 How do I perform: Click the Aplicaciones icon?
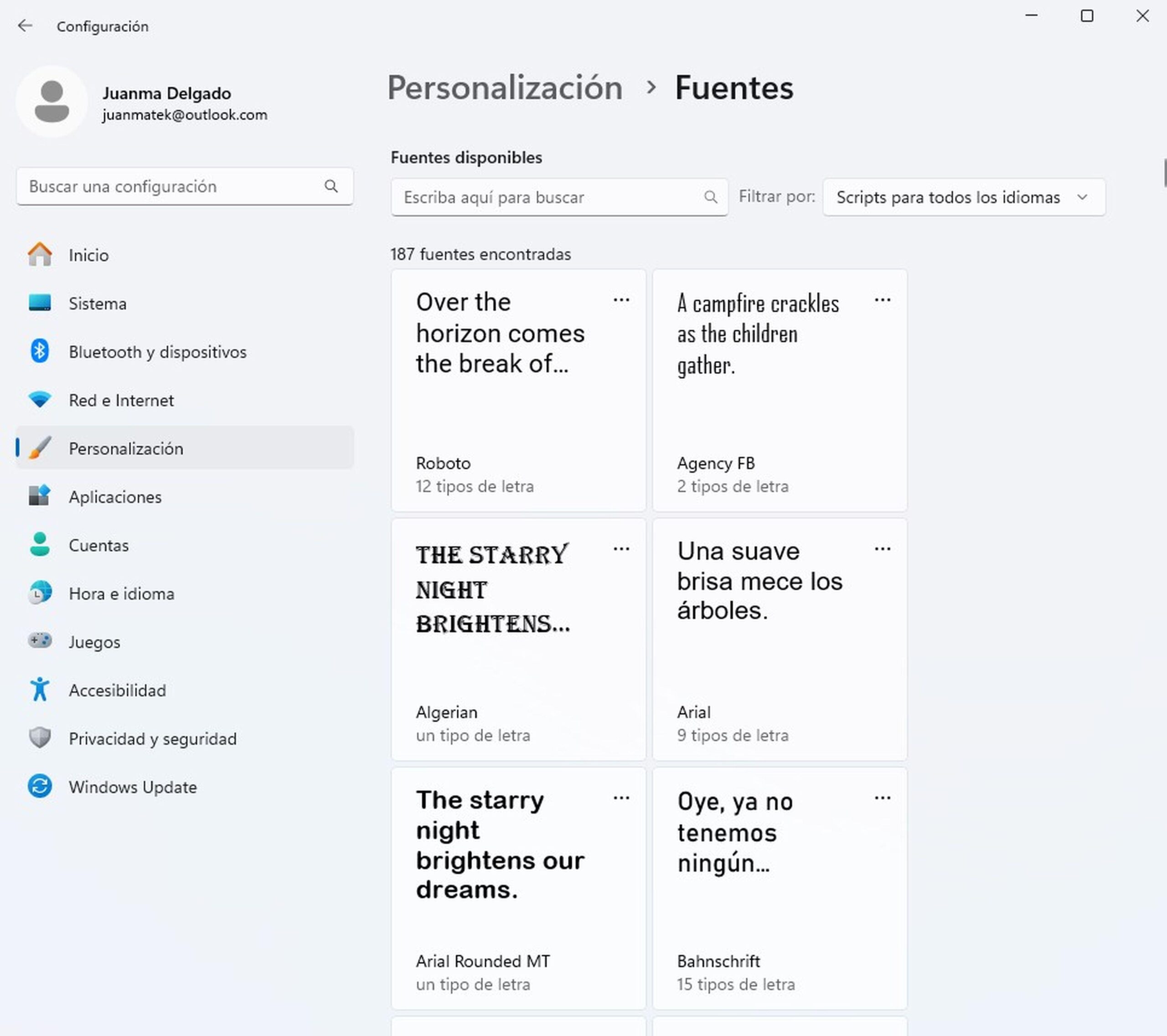pos(40,496)
